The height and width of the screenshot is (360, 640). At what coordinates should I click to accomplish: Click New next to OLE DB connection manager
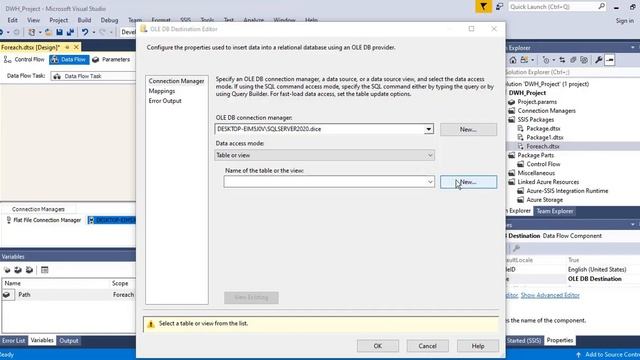pyautogui.click(x=468, y=129)
